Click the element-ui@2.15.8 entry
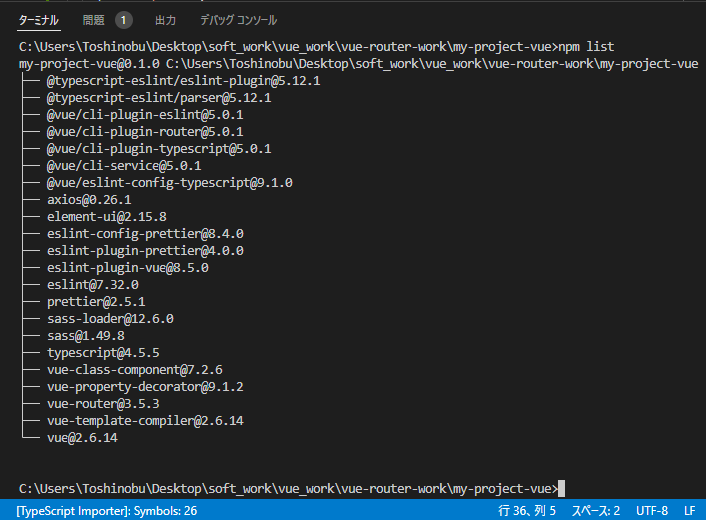 [x=107, y=217]
